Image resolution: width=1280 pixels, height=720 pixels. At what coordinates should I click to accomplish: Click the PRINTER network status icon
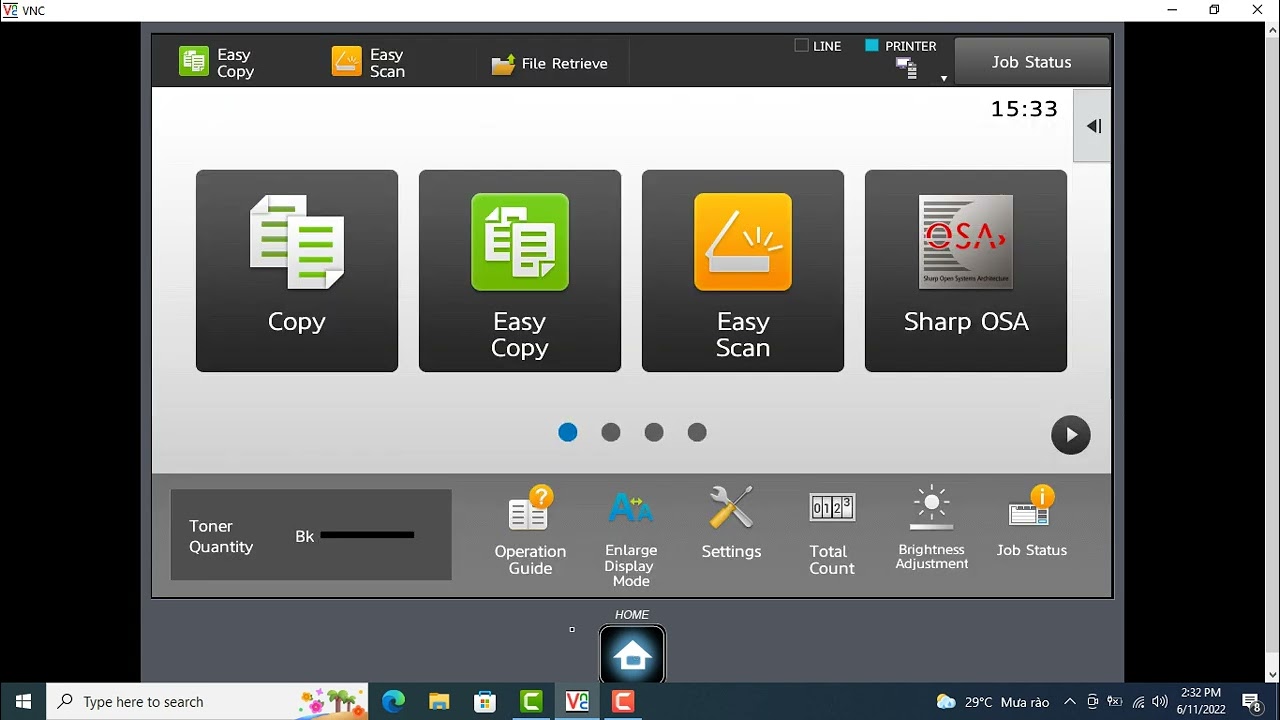[907, 68]
